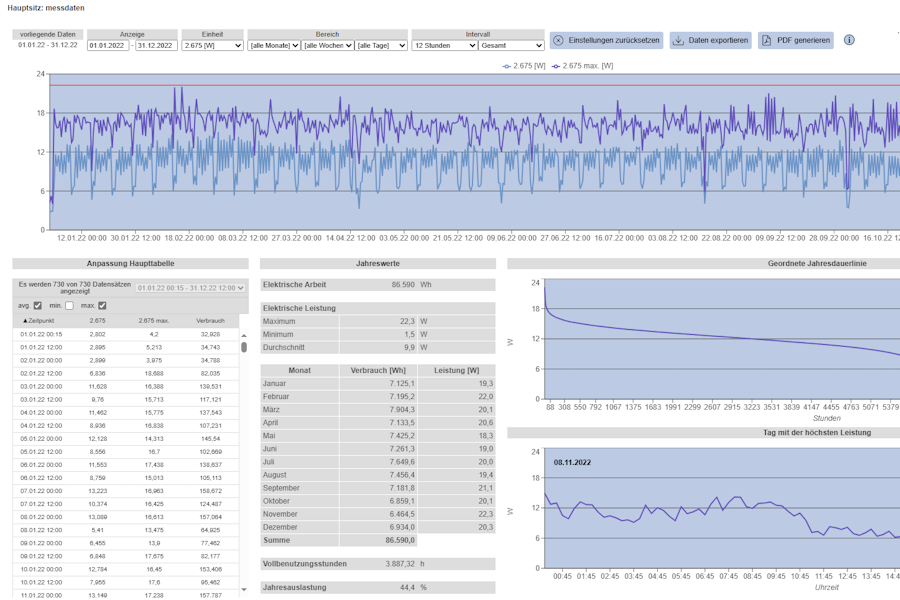This screenshot has width=900, height=600.
Task: Click the 2.675 column header
Action: pyautogui.click(x=98, y=320)
